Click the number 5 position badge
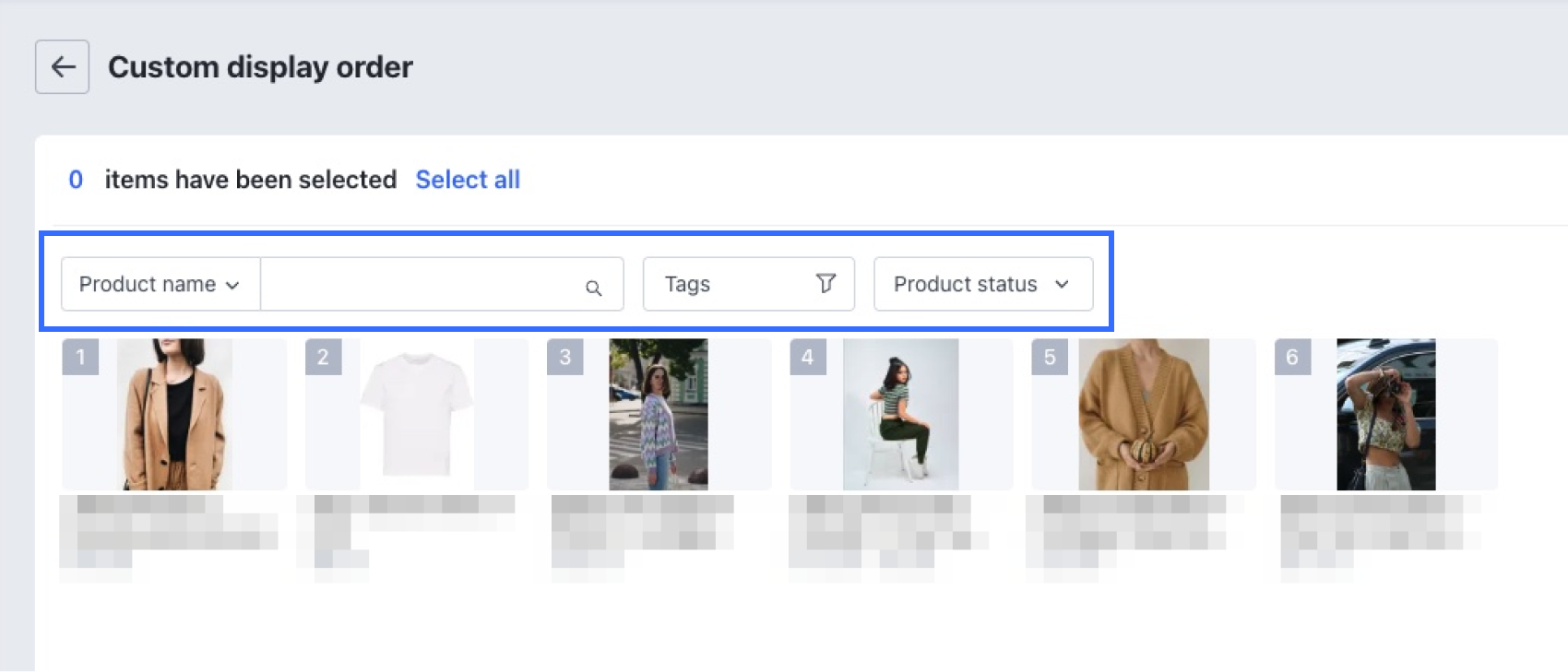This screenshot has height=672, width=1568. tap(1050, 357)
